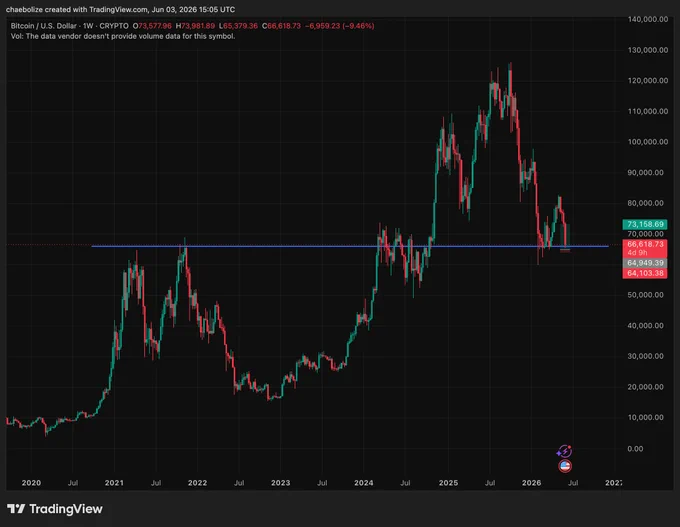Click the 80,000.00 price axis label
This screenshot has width=680, height=527.
tap(646, 203)
